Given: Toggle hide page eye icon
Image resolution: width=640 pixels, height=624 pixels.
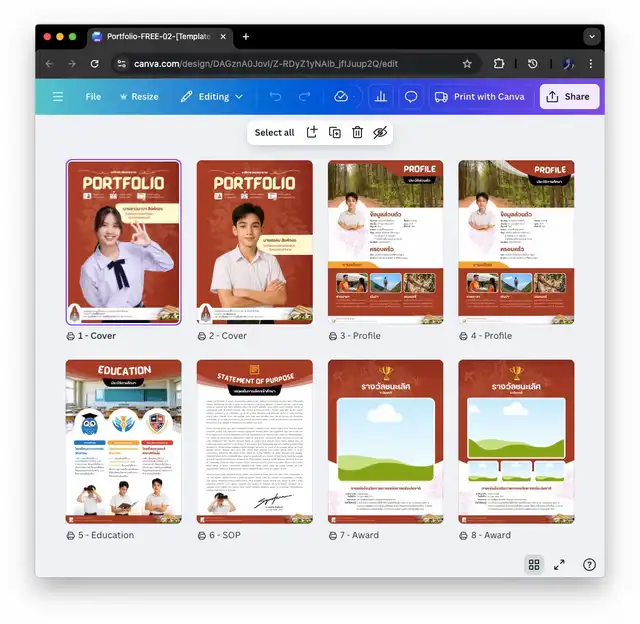Looking at the screenshot, I should [380, 132].
